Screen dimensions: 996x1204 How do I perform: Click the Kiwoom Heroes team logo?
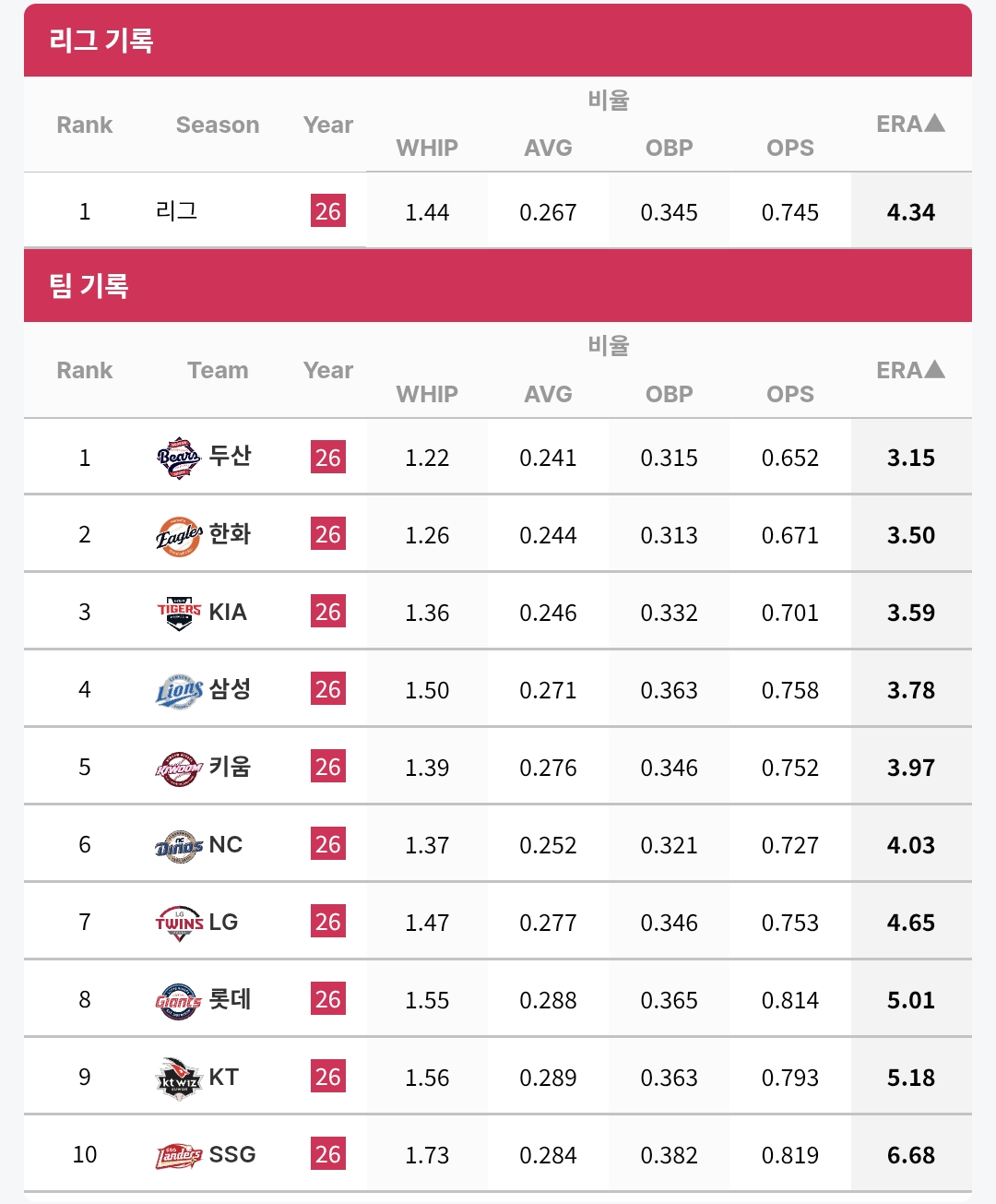[179, 768]
